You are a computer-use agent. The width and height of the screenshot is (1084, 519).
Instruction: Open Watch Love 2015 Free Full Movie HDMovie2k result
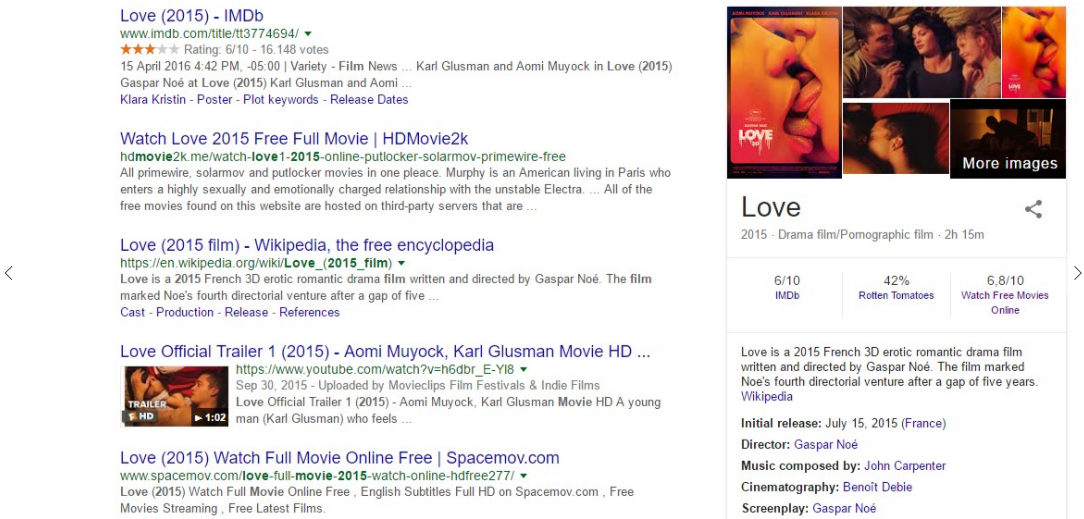[294, 138]
